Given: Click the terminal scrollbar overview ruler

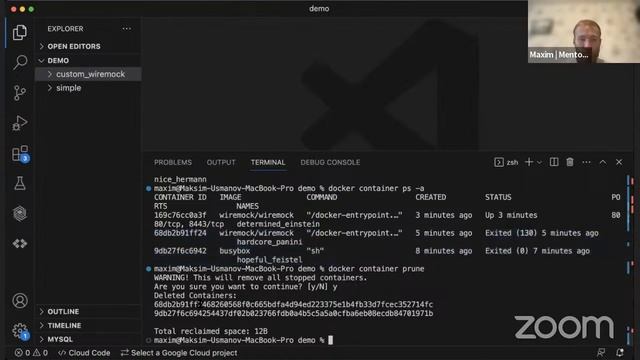Looking at the screenshot, I should coord(630,260).
